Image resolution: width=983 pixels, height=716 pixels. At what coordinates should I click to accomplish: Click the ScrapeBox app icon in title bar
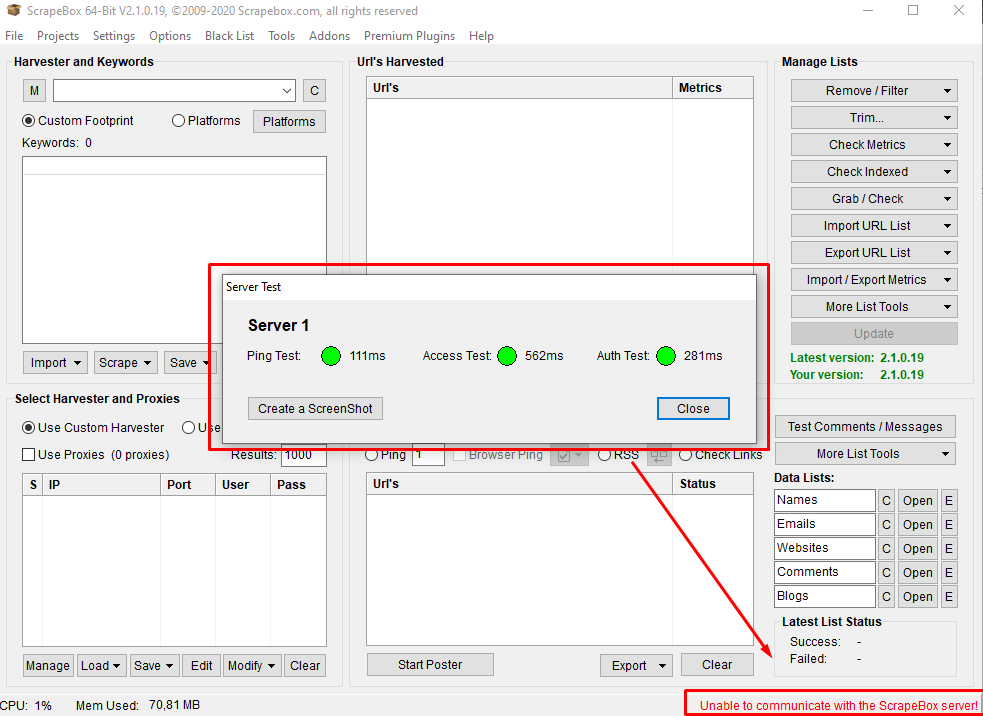13,11
